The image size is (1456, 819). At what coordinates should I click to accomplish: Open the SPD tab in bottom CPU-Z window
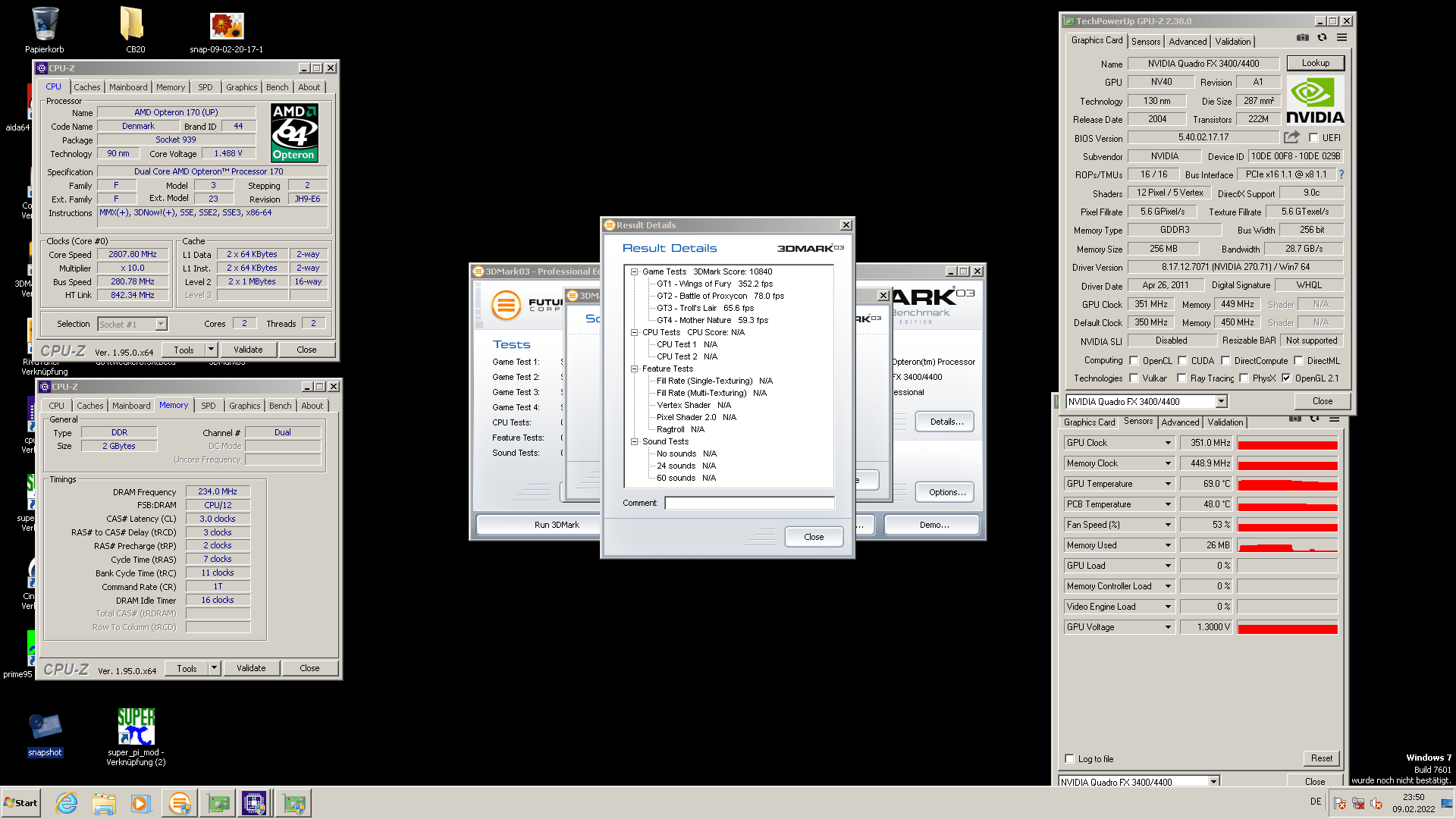209,406
